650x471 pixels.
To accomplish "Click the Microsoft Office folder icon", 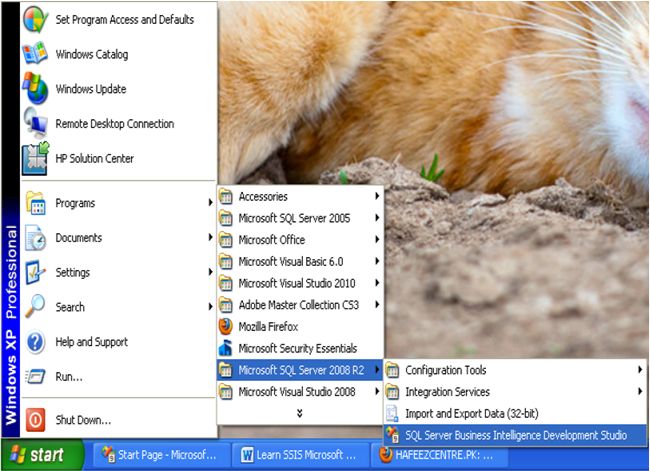I will [x=226, y=240].
